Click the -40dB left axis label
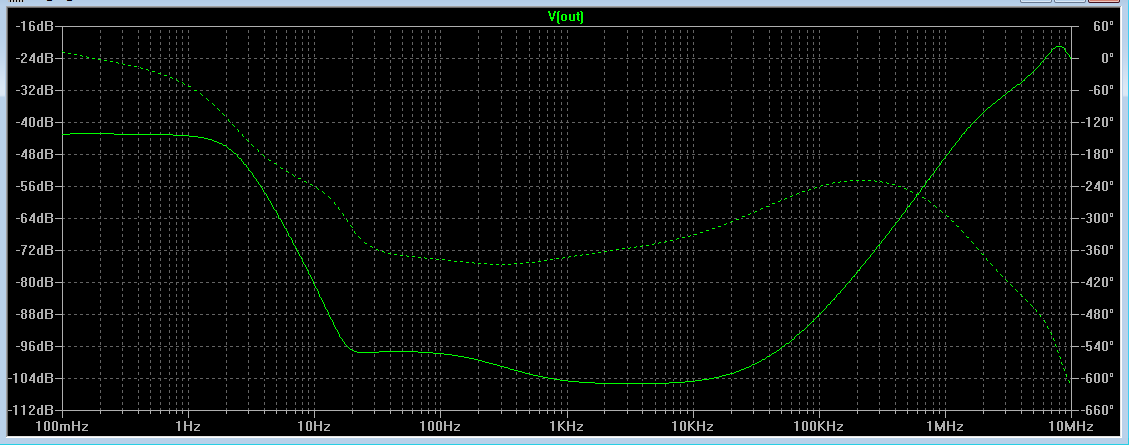Image resolution: width=1129 pixels, height=445 pixels. click(x=37, y=122)
